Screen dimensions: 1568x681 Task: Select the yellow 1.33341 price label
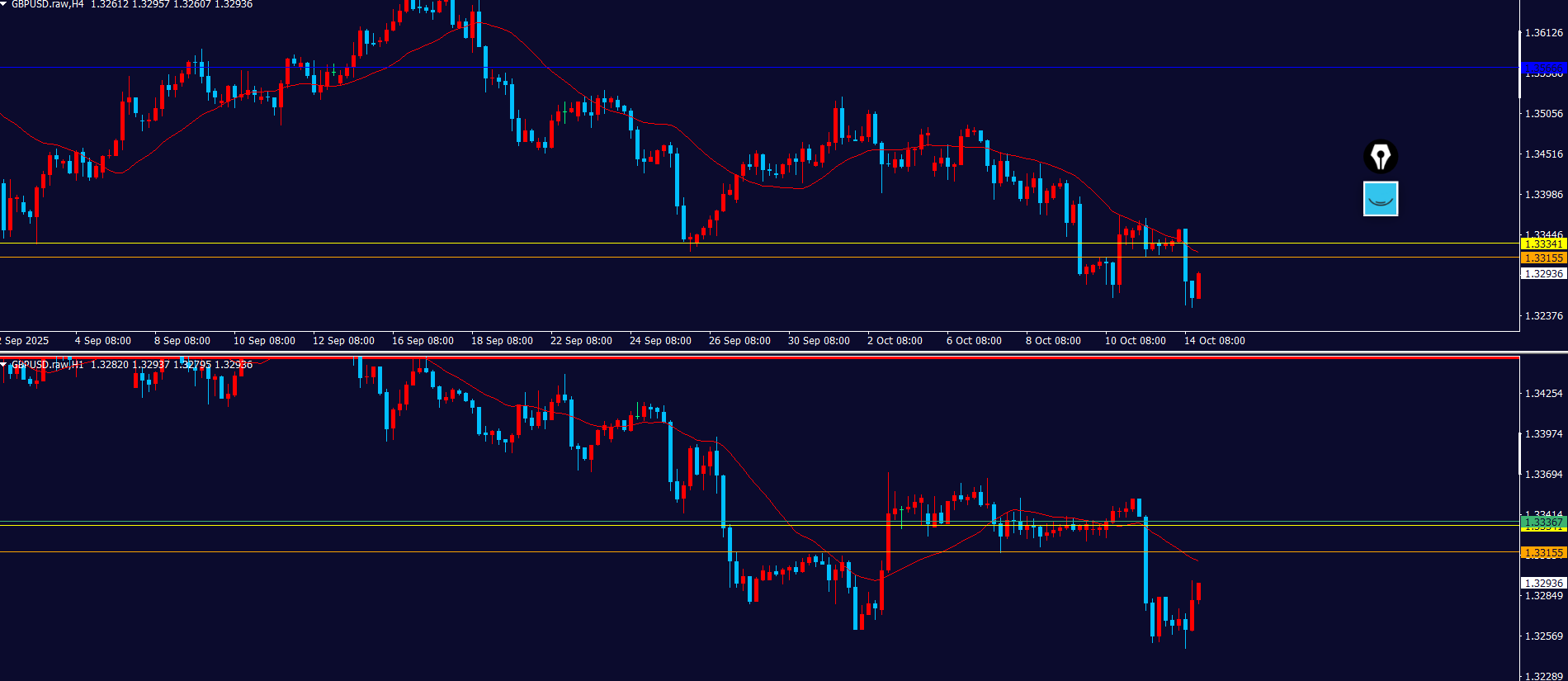[x=1542, y=244]
